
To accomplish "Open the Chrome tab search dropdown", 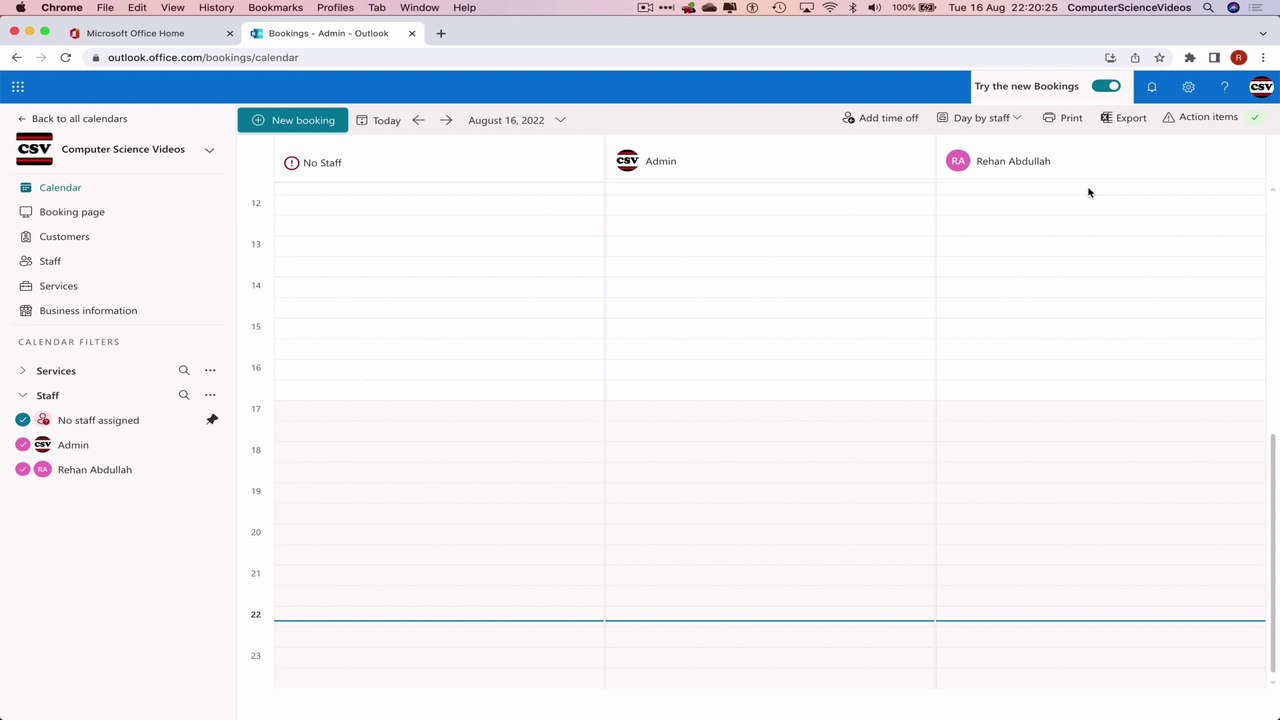I will (x=1263, y=33).
